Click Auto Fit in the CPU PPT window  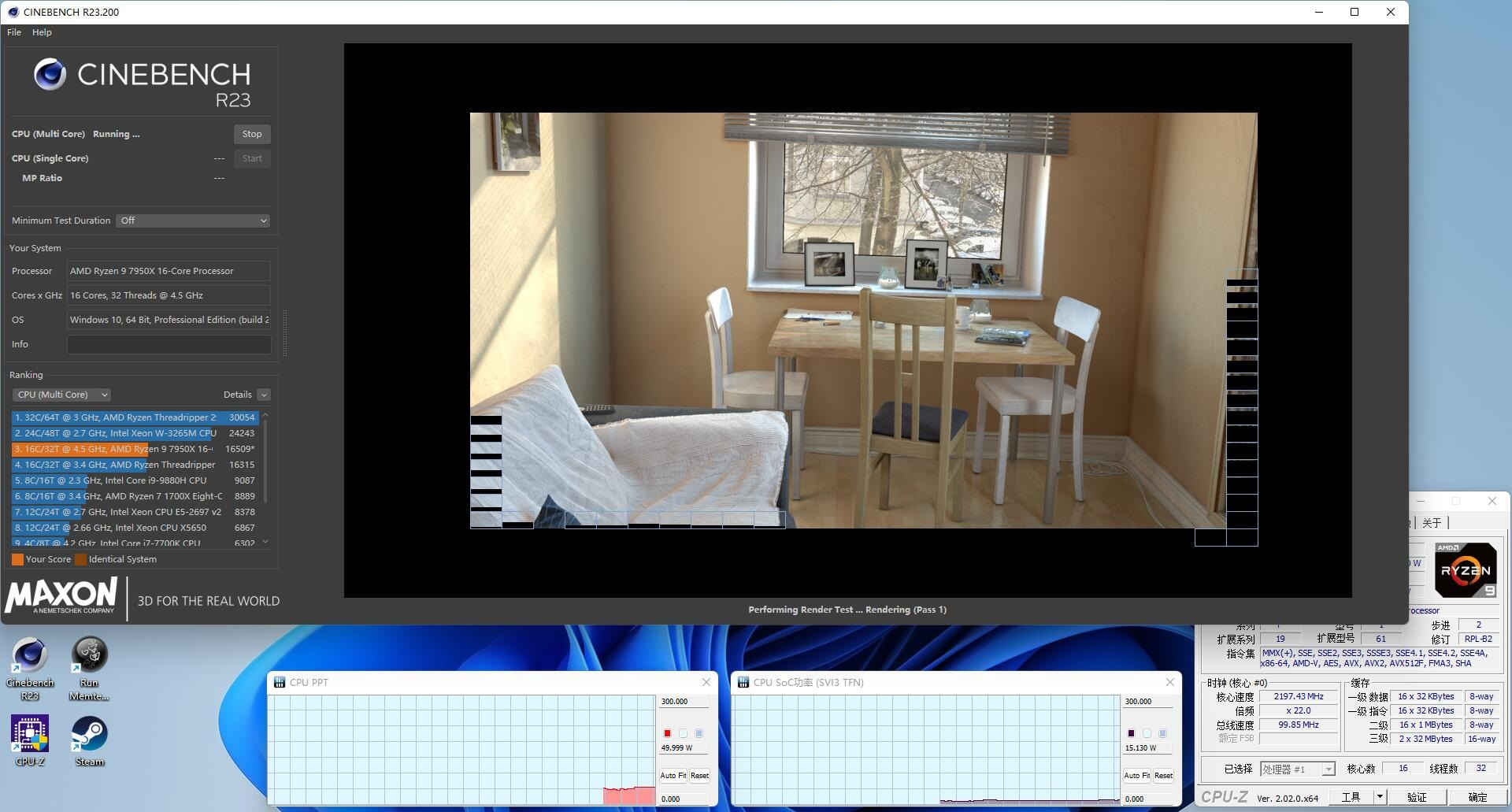point(673,776)
